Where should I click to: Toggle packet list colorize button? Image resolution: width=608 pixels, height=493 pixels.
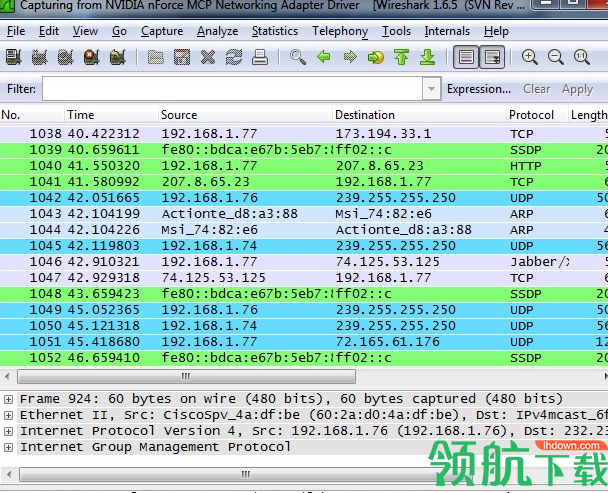point(466,57)
